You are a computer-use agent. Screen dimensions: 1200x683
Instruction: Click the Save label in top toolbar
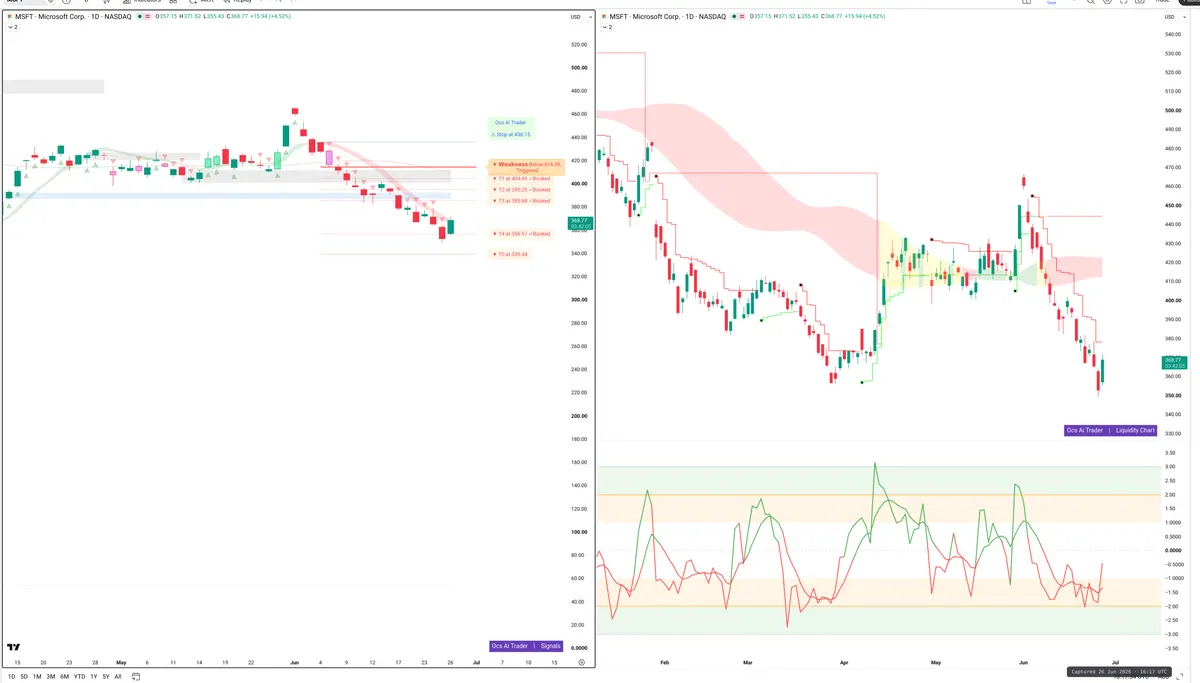click(1051, 3)
